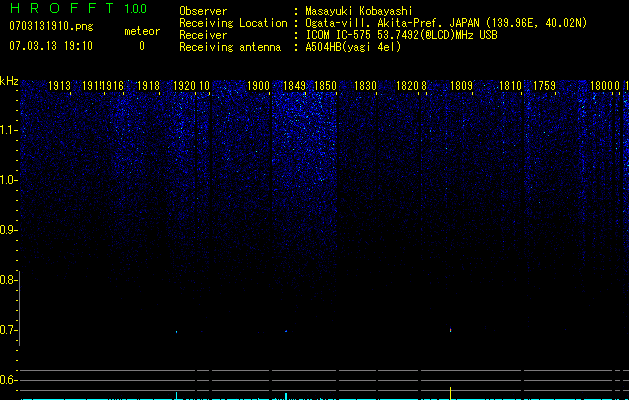
Task: Click the yellow spike at the bottom
Action: point(450,393)
